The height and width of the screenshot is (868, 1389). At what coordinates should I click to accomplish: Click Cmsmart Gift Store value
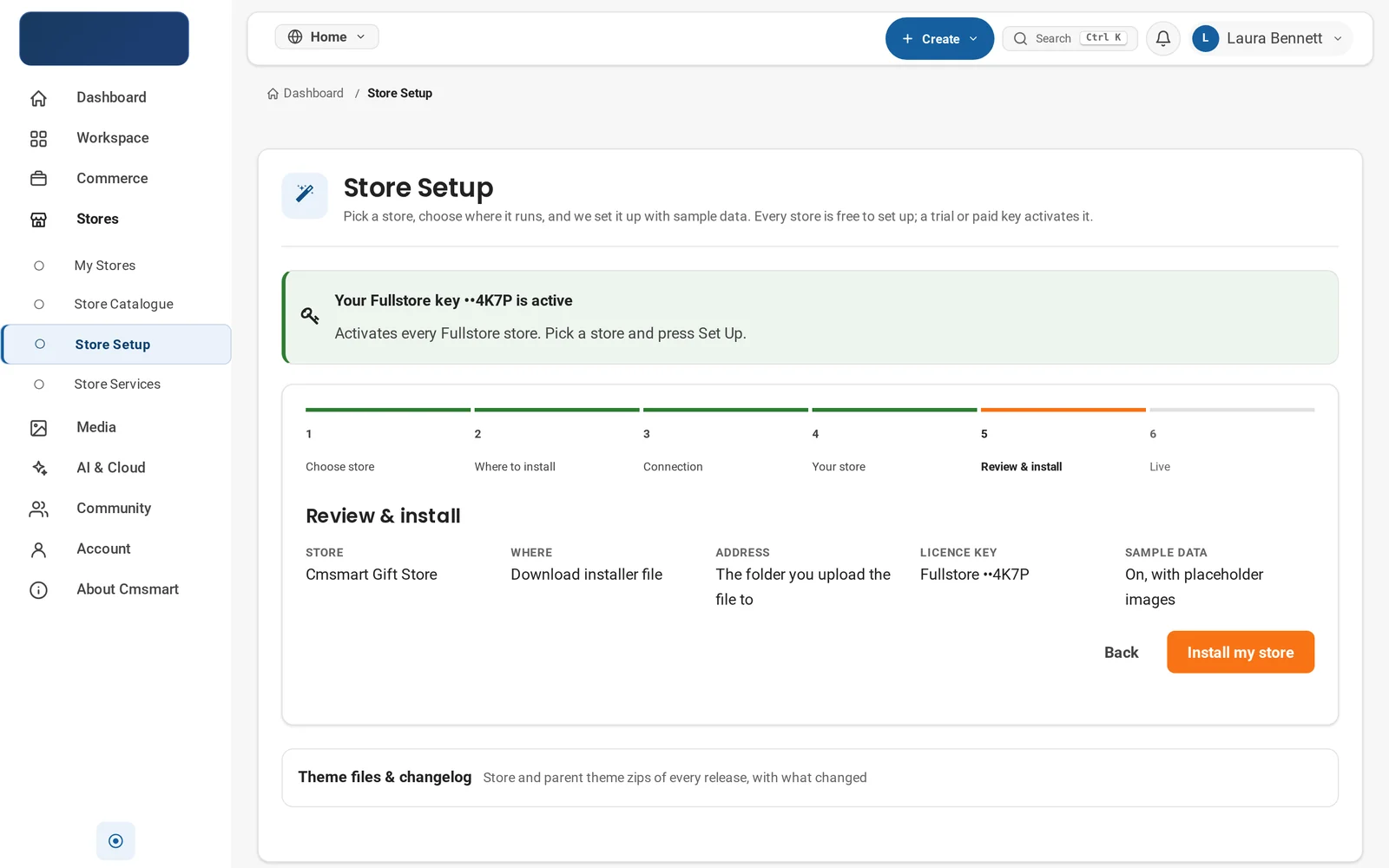[x=372, y=575]
